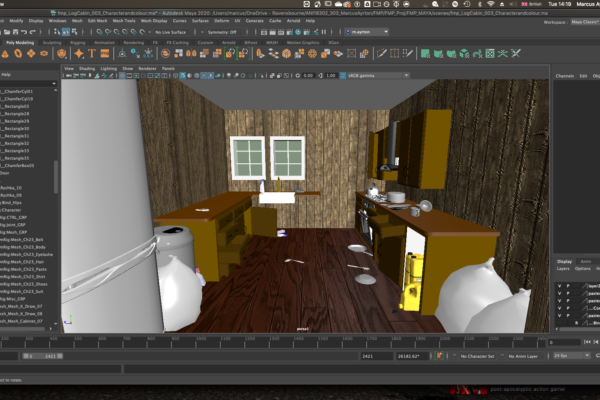Select by component type icon
600x400 pixels.
tap(75, 32)
